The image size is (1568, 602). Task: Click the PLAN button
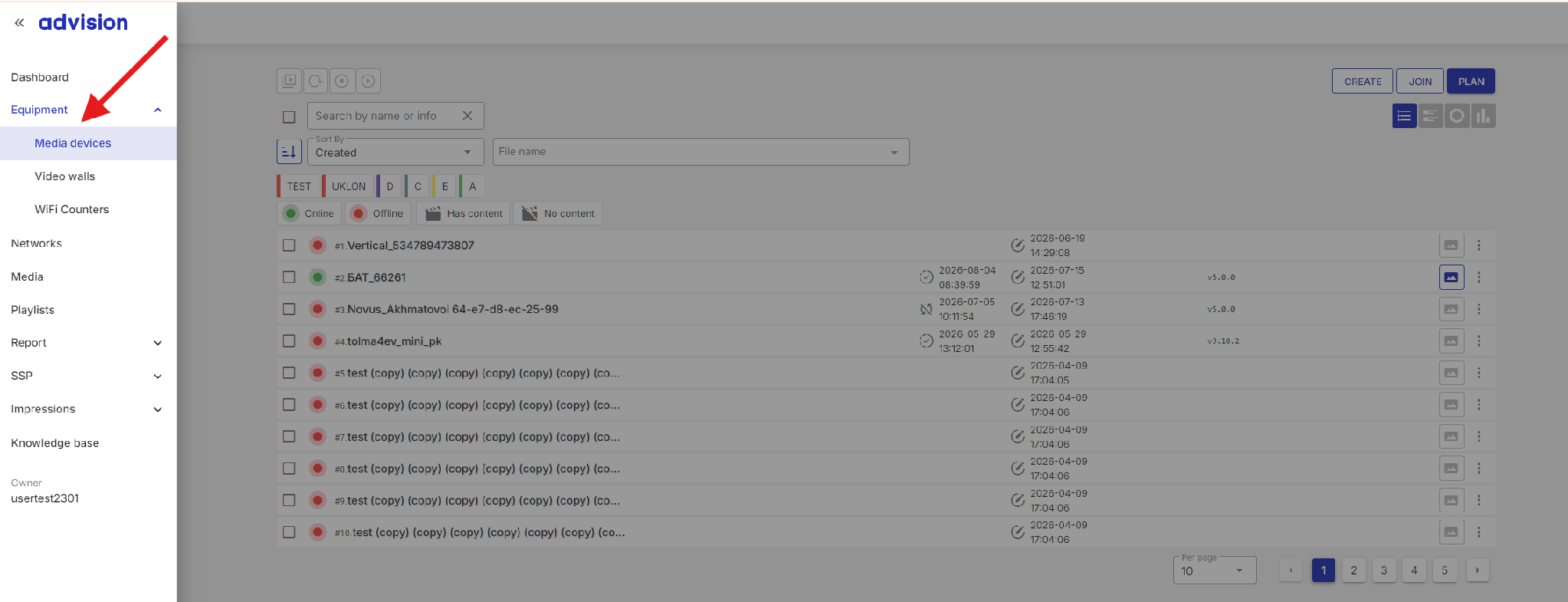tap(1471, 81)
